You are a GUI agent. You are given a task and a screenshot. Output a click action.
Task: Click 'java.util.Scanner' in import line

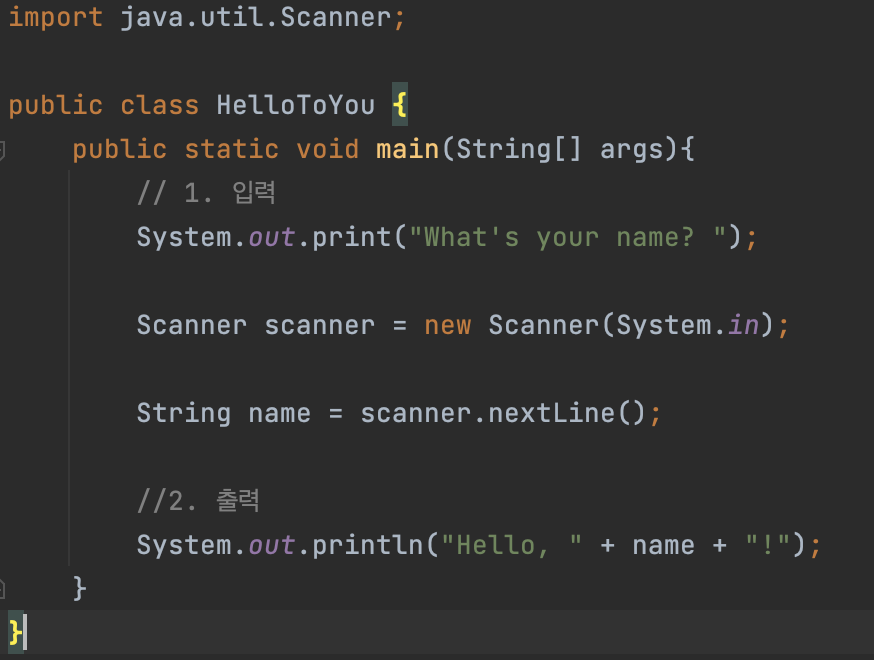(256, 17)
